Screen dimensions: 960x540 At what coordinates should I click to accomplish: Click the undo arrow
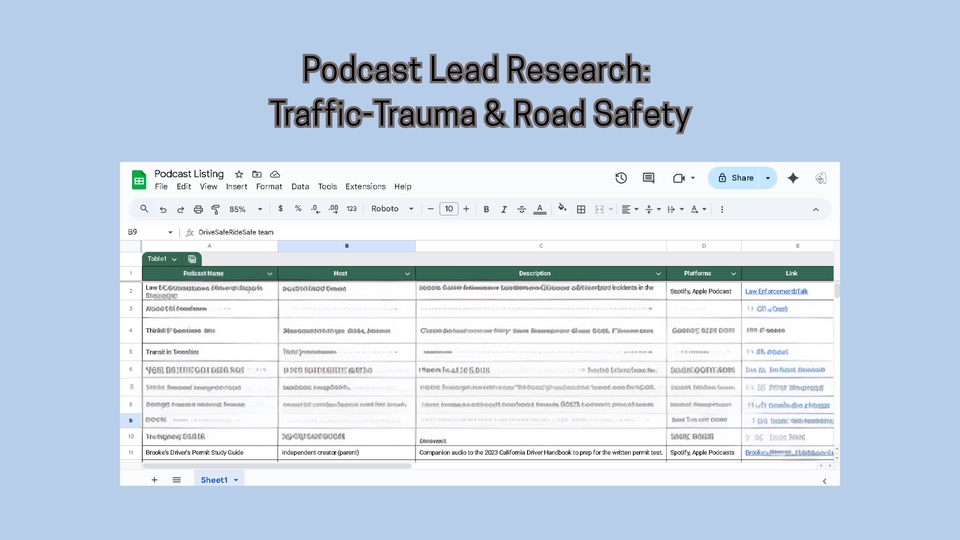(163, 210)
